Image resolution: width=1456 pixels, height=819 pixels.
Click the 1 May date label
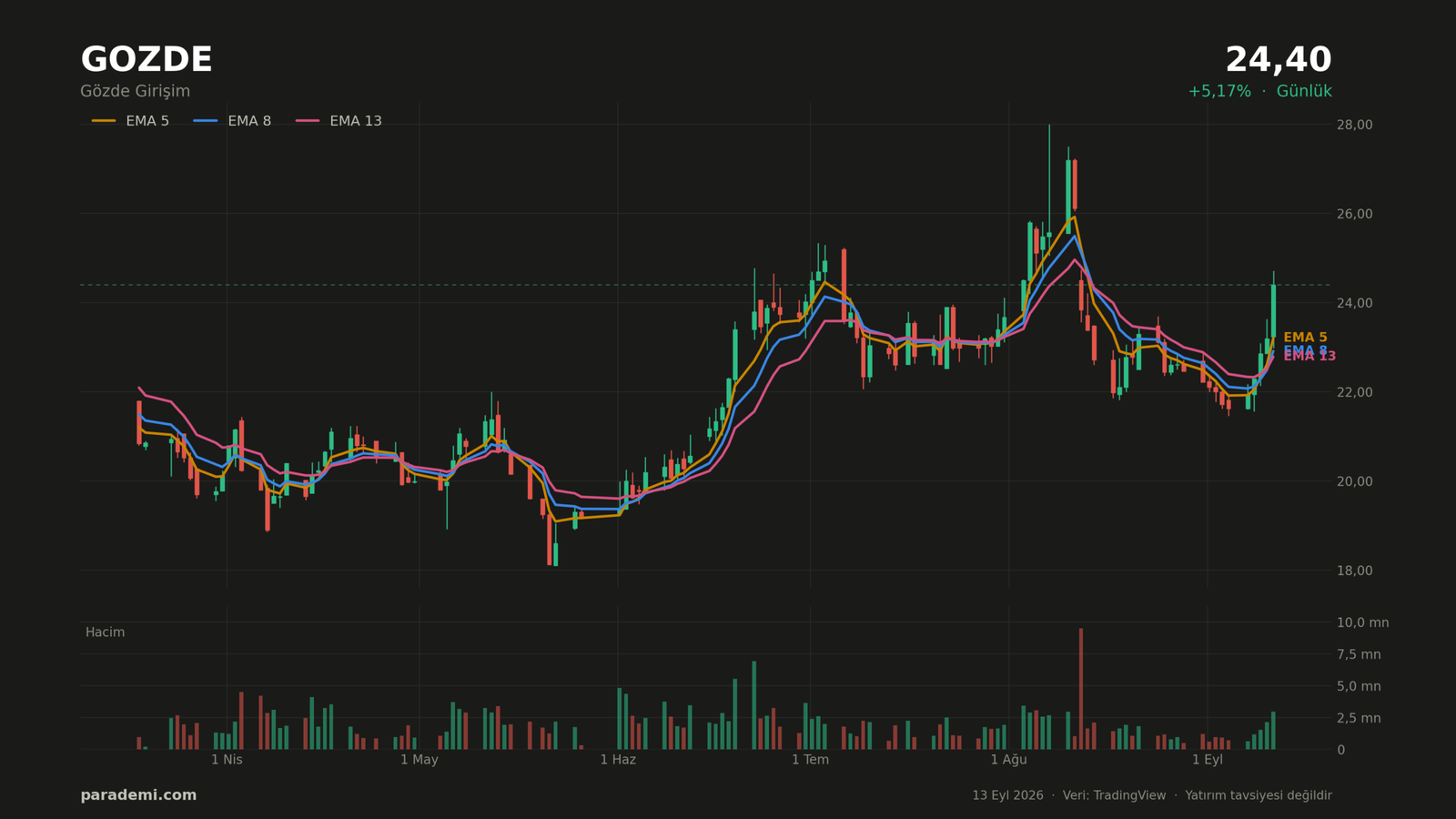point(420,760)
